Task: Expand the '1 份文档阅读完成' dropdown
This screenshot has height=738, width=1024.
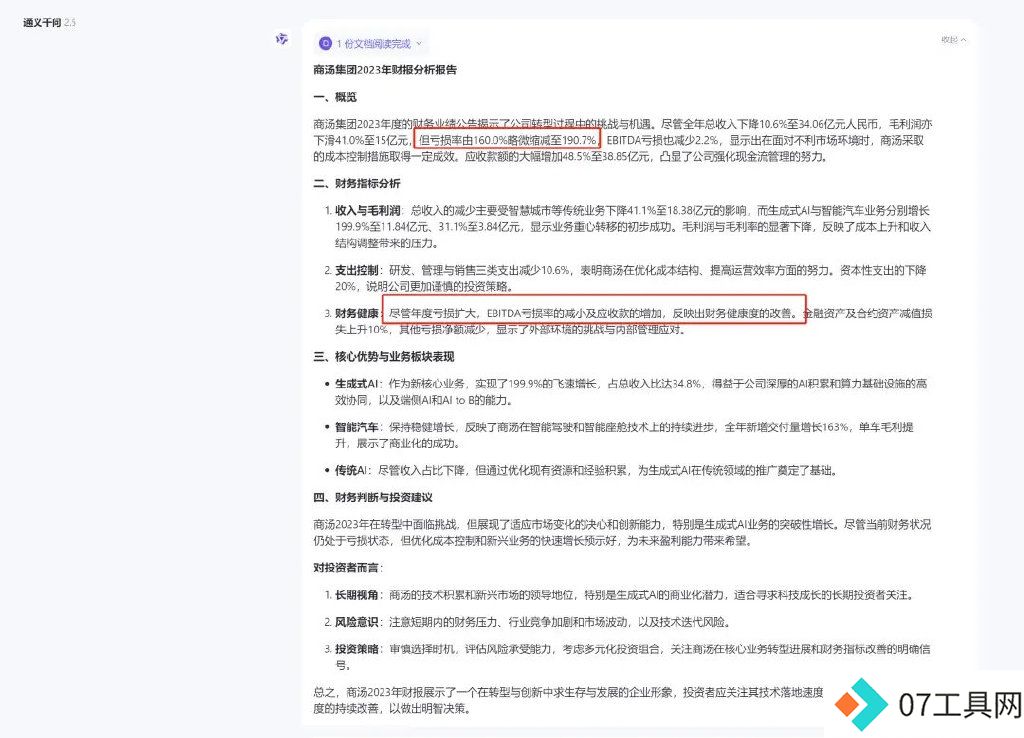Action: click(x=371, y=44)
